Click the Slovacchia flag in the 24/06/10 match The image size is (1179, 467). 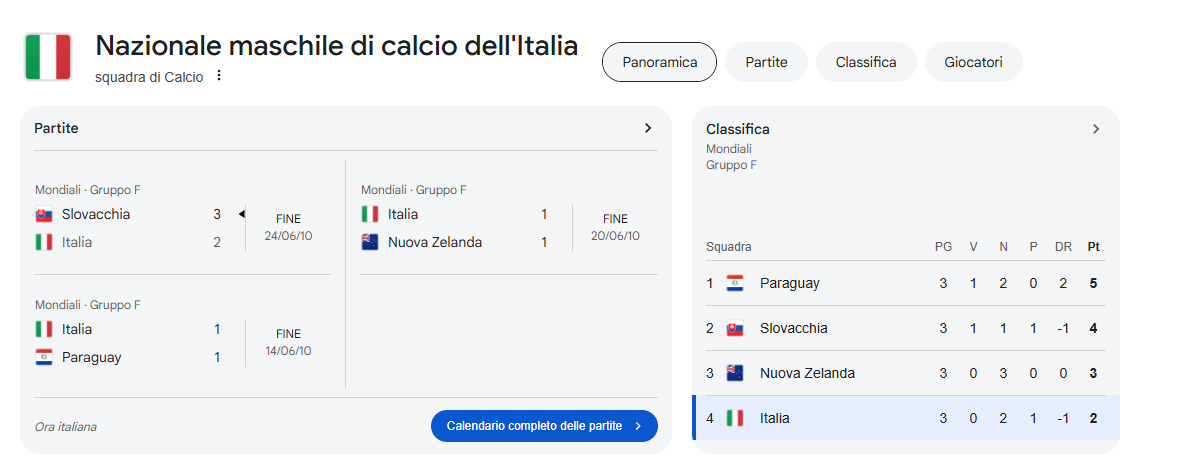pyautogui.click(x=44, y=214)
